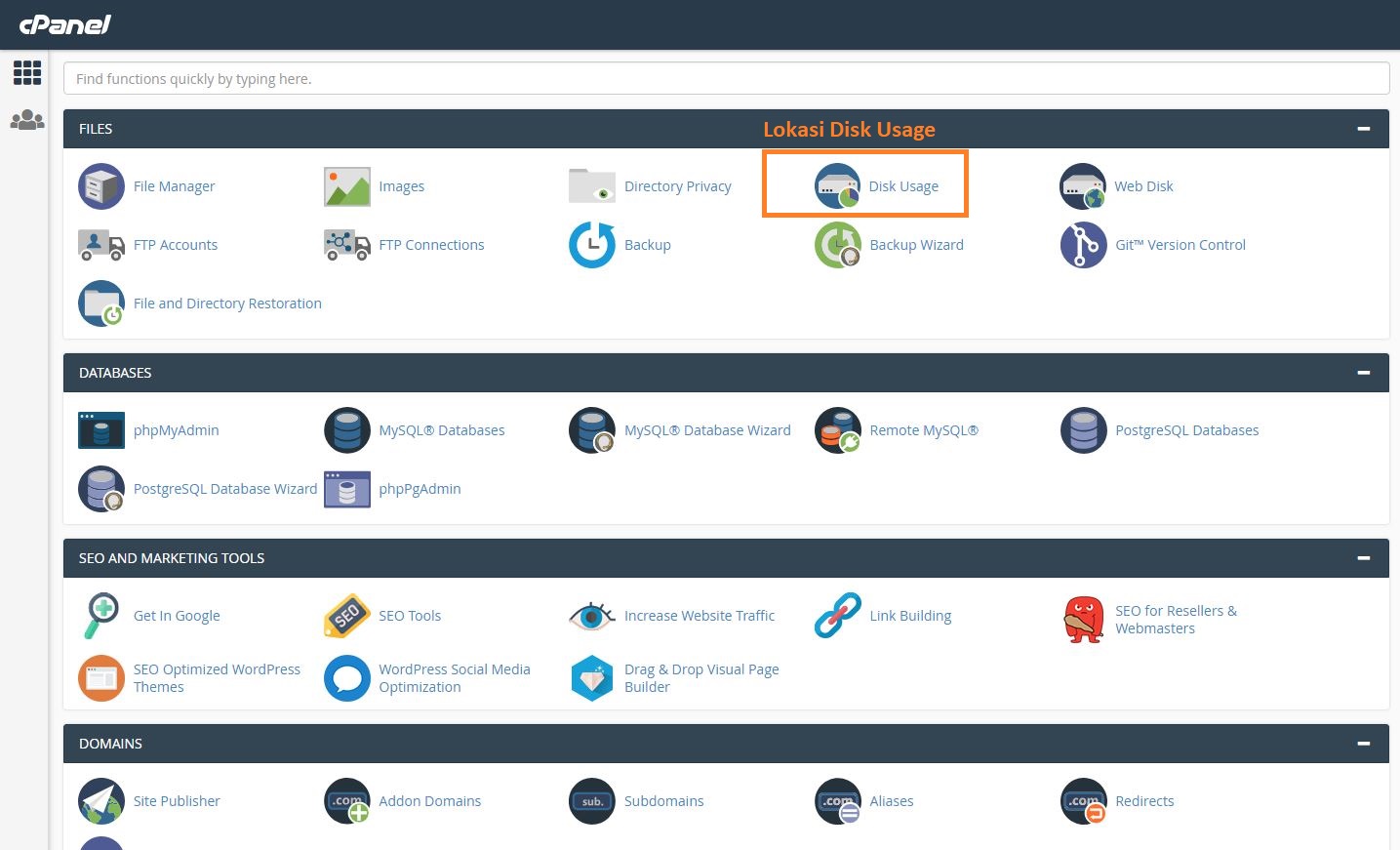Open the File Manager icon
Screen dimensions: 1400x850
click(x=100, y=185)
